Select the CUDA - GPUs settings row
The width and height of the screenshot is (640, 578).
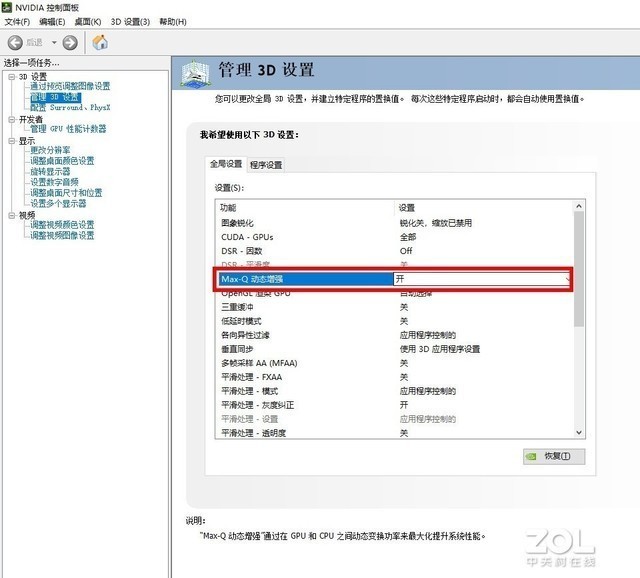[x=394, y=237]
